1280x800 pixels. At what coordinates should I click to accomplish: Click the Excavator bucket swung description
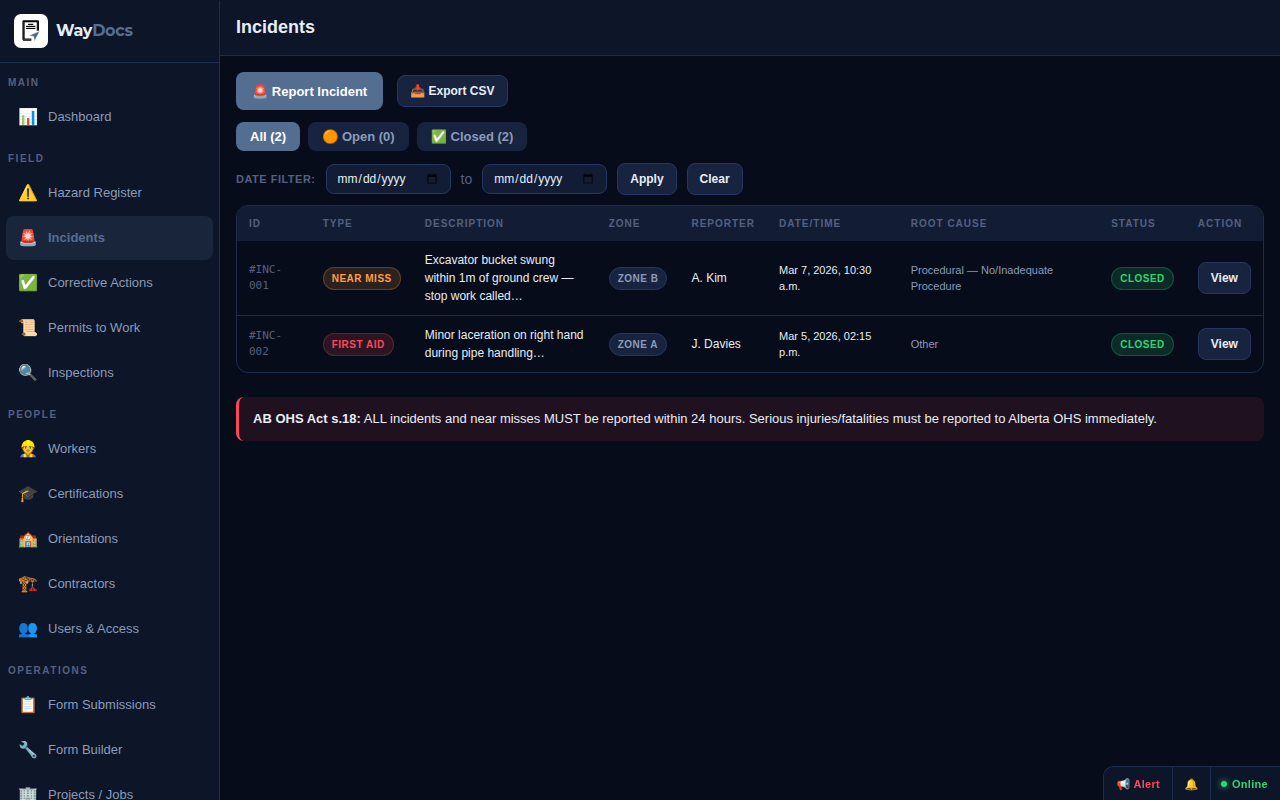(x=499, y=278)
